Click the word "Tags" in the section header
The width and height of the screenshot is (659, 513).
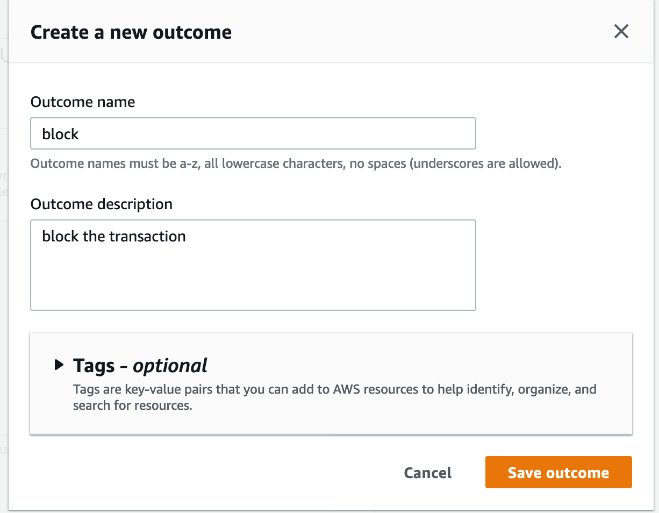tap(94, 365)
